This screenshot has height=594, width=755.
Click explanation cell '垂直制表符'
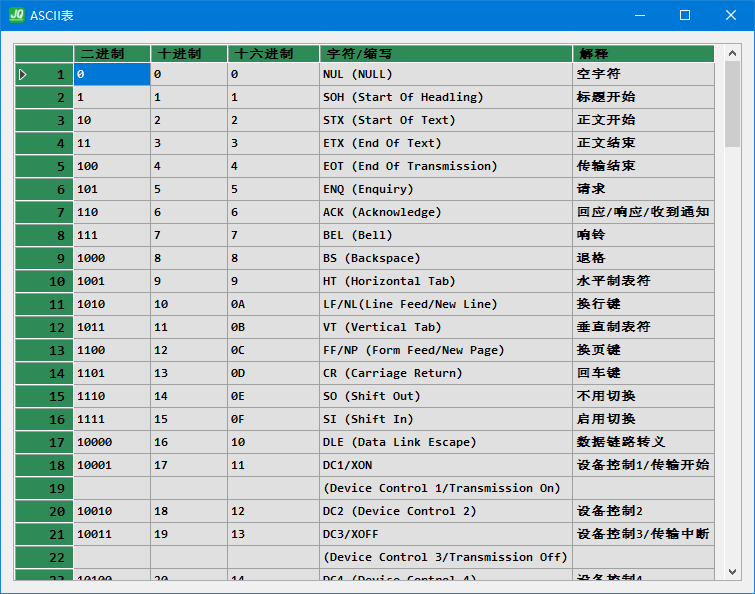[643, 327]
